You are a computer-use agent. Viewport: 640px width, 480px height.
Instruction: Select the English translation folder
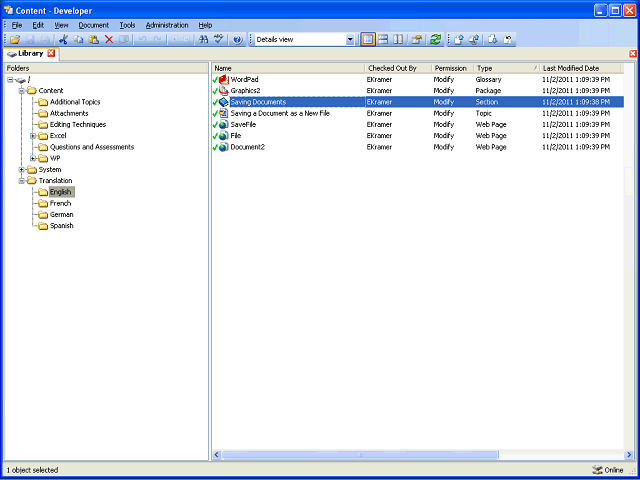(62, 192)
